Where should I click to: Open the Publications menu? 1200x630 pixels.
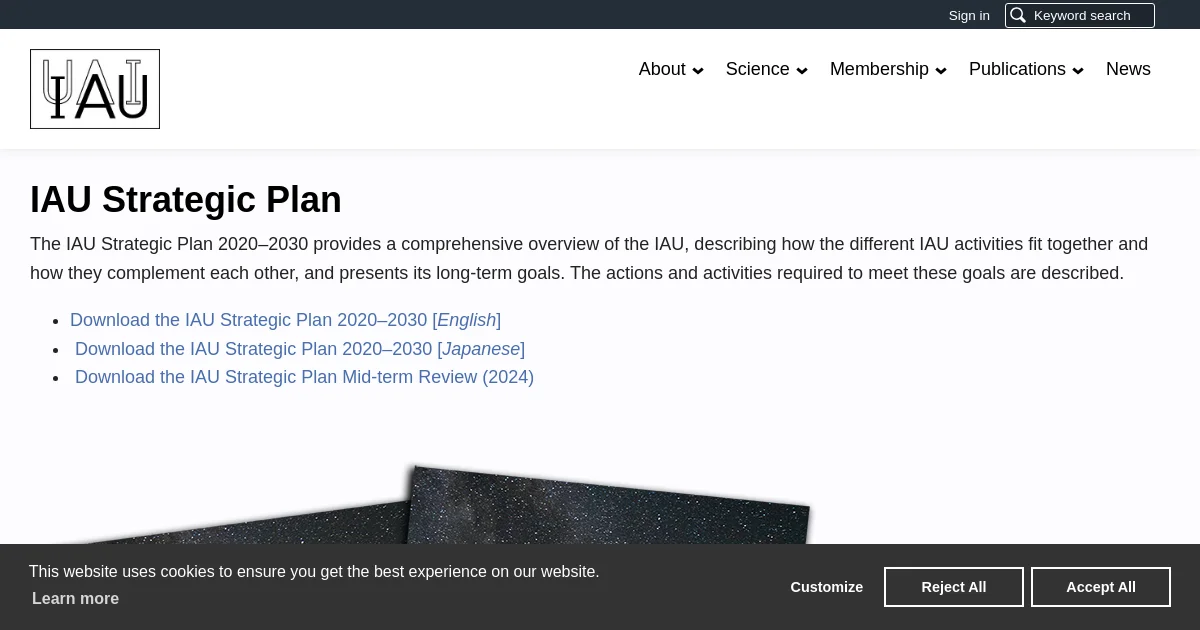(x=1026, y=69)
